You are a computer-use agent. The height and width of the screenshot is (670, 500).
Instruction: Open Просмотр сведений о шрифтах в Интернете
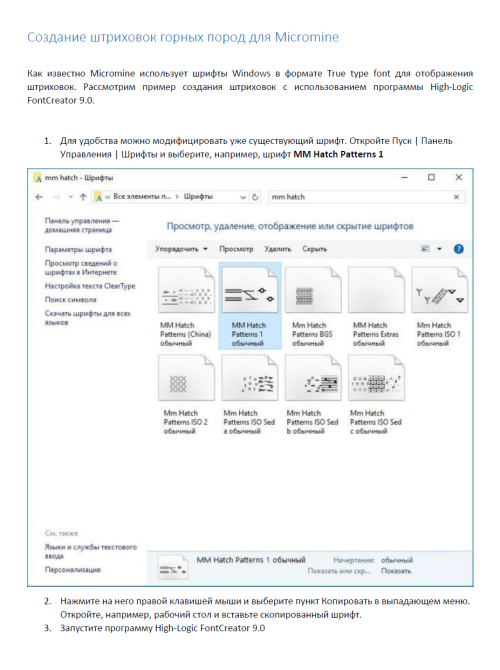(x=81, y=267)
